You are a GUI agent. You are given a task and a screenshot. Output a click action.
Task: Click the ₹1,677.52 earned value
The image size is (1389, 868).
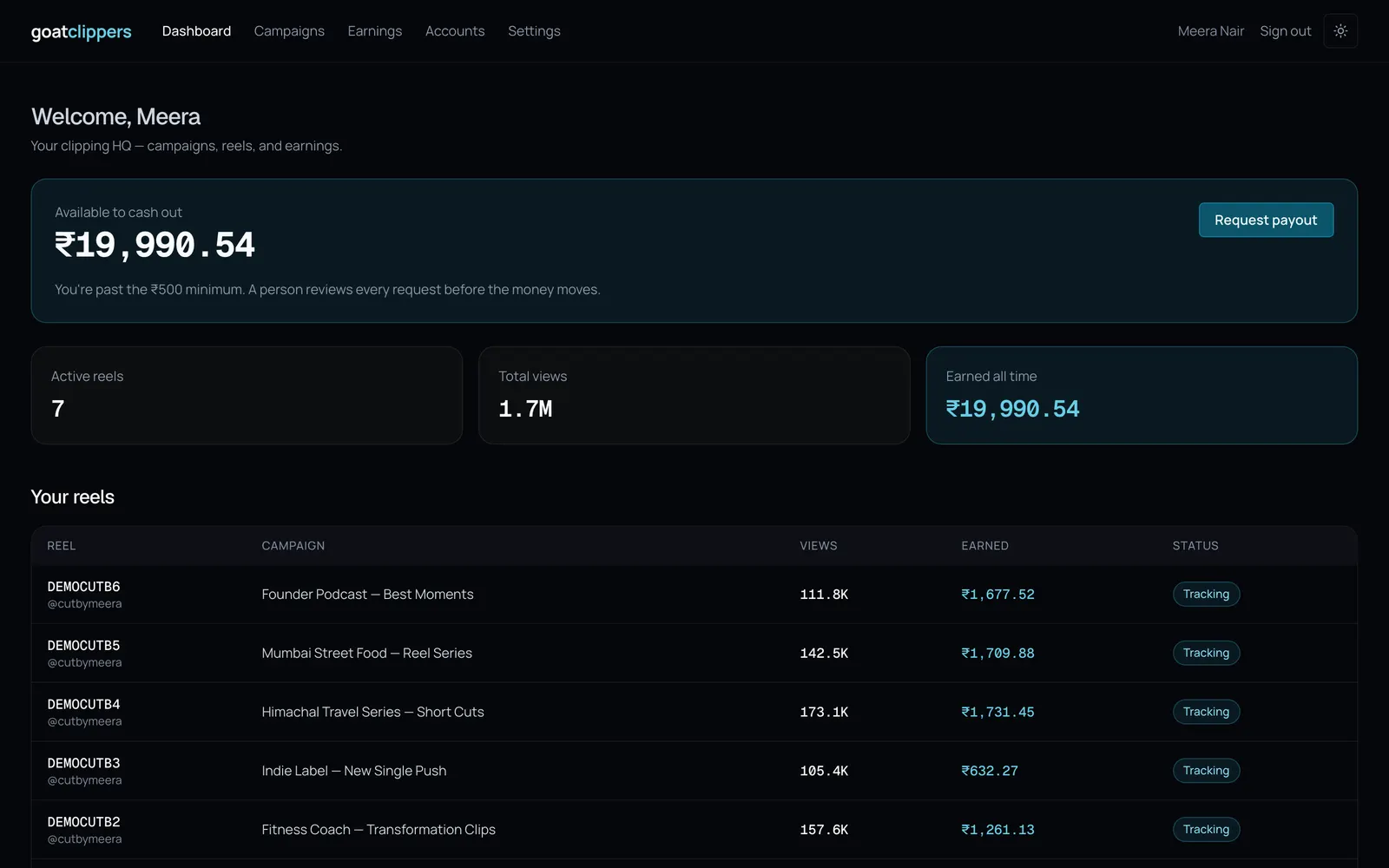click(x=997, y=595)
